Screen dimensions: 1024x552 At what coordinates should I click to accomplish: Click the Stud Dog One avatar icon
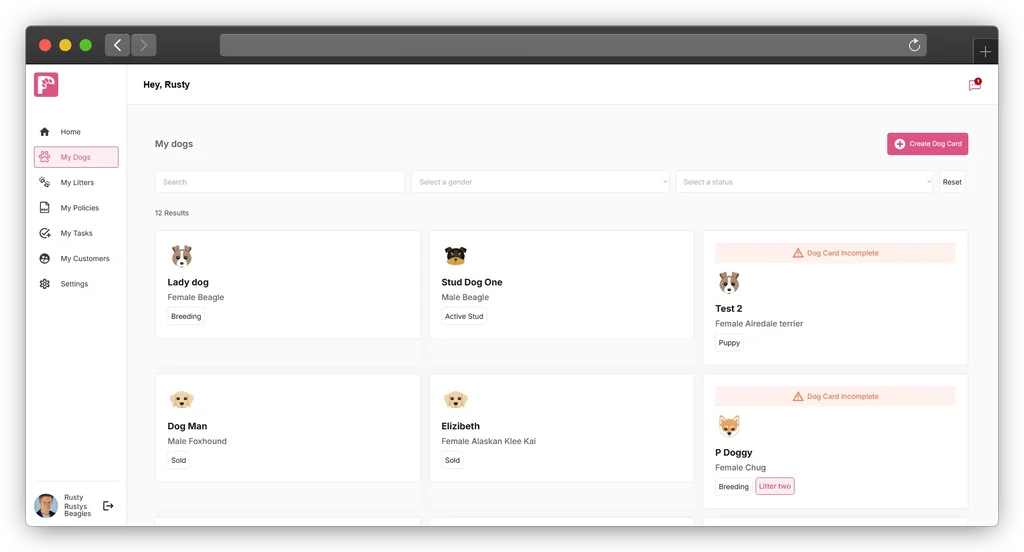pyautogui.click(x=455, y=256)
